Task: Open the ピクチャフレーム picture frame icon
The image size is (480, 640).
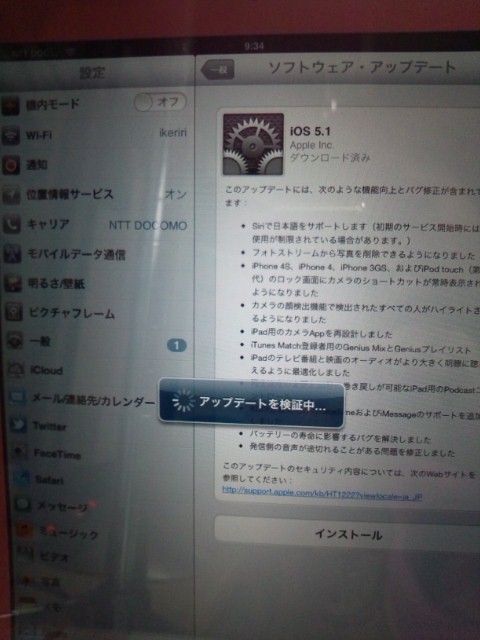Action: (14, 312)
